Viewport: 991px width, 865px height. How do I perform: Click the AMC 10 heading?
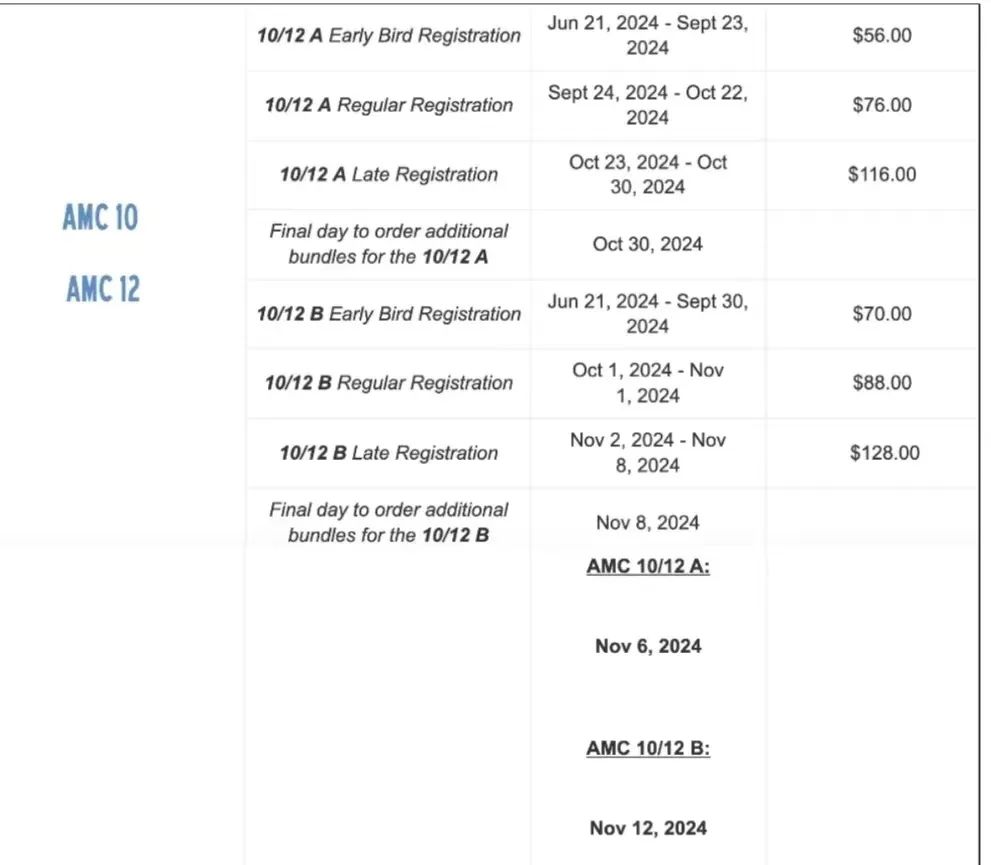pyautogui.click(x=100, y=217)
